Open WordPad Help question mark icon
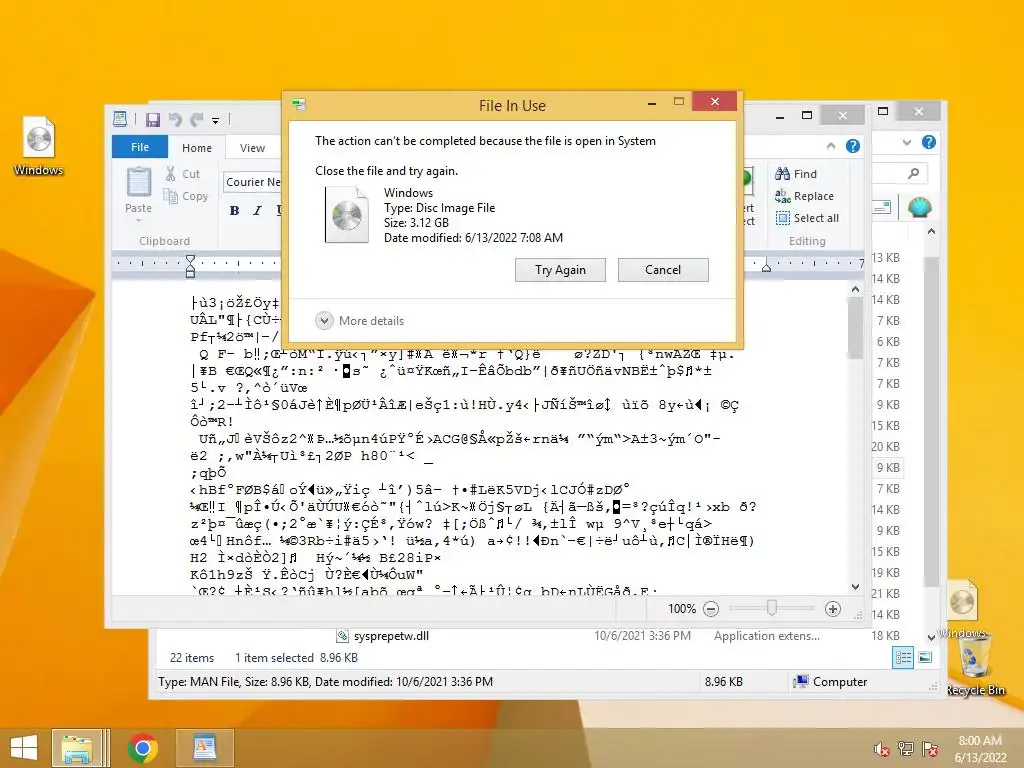This screenshot has width=1024, height=768. (853, 146)
